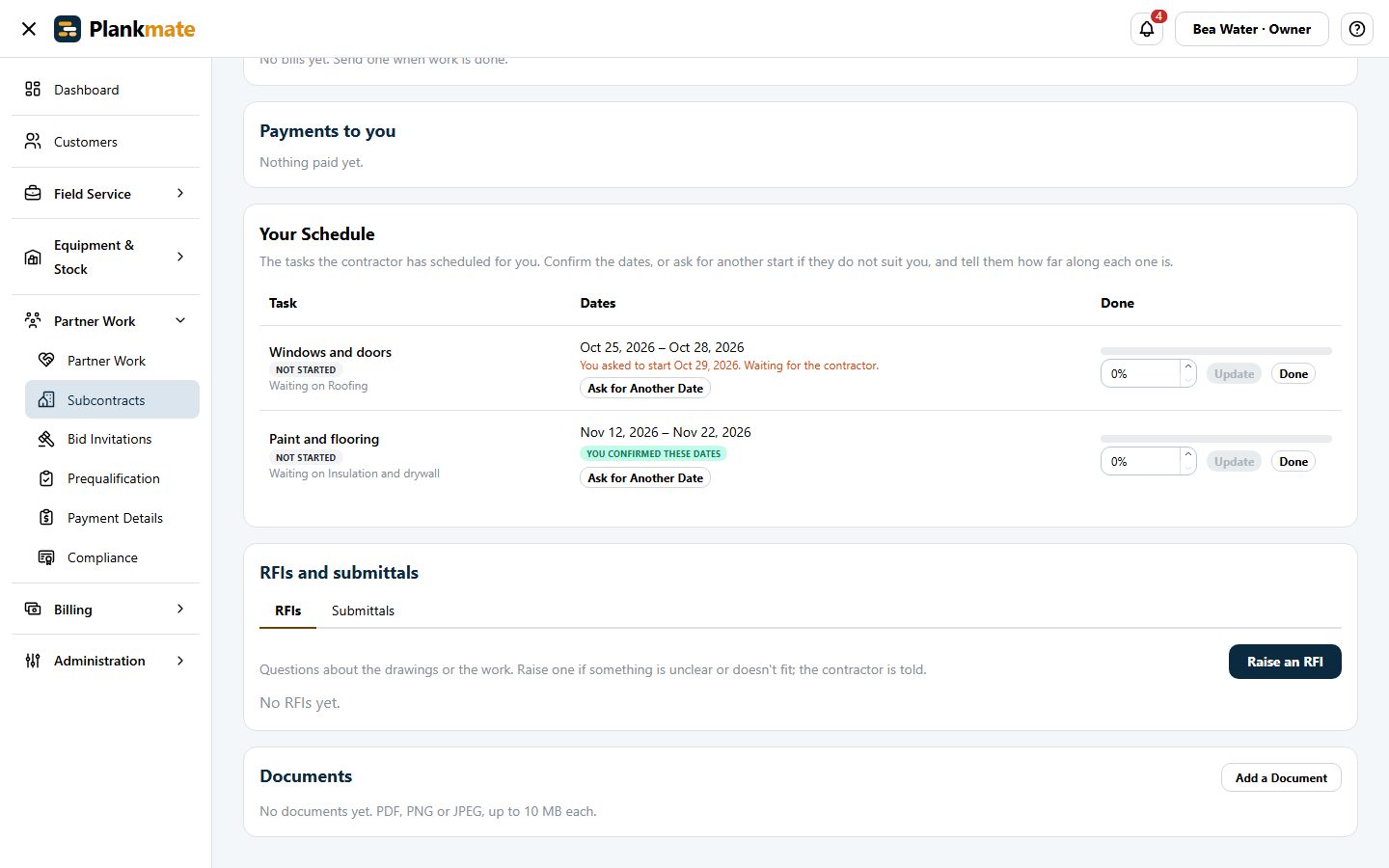Open the notifications bell icon
Viewport: 1389px width, 868px height.
point(1147,29)
